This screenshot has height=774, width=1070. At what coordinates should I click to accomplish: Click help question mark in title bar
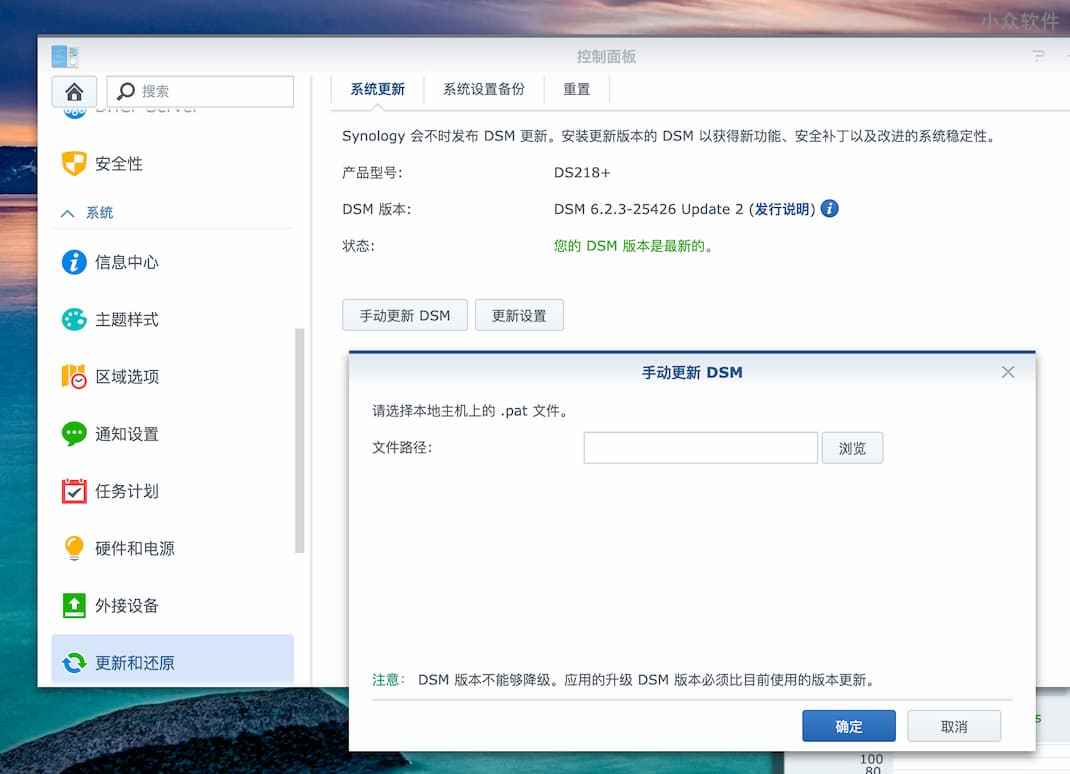1039,56
